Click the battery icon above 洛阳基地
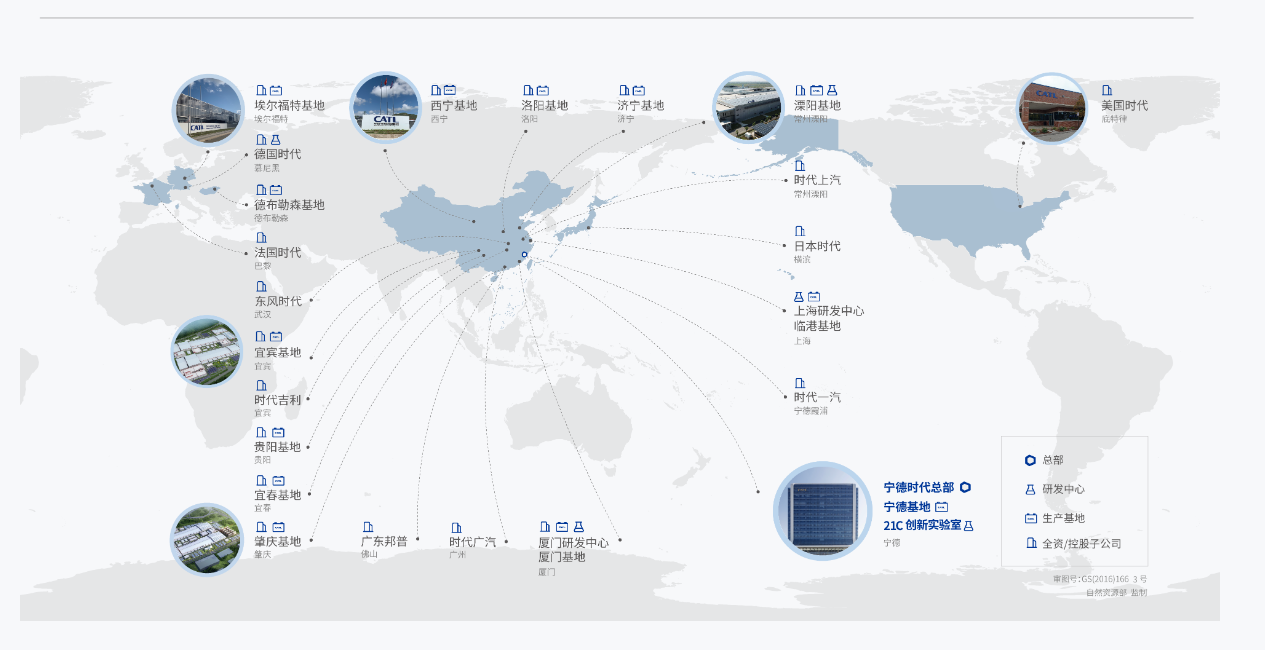This screenshot has height=650, width=1265. click(x=542, y=90)
